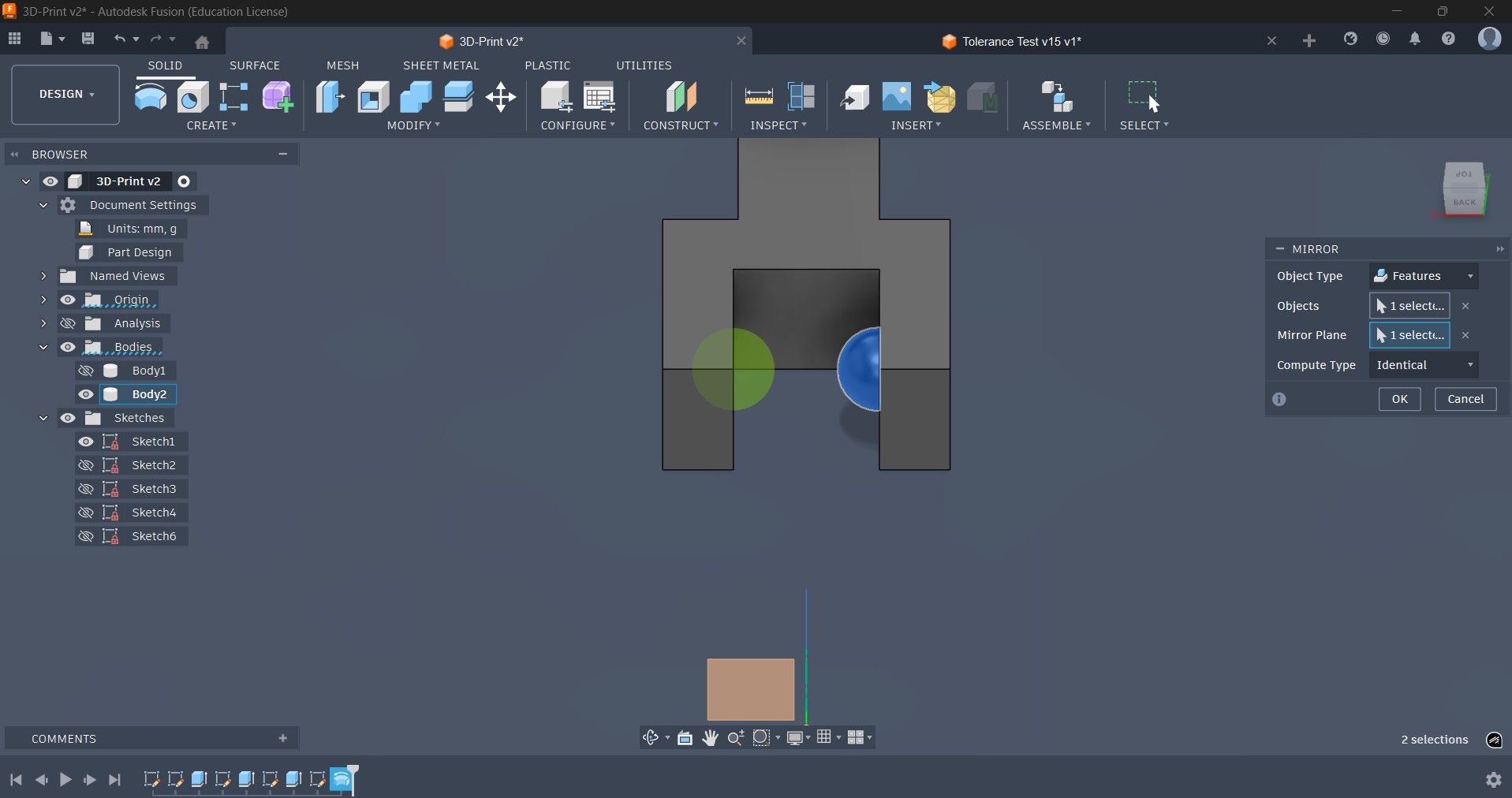
Task: Open the Modify menu dropdown
Action: click(x=413, y=125)
